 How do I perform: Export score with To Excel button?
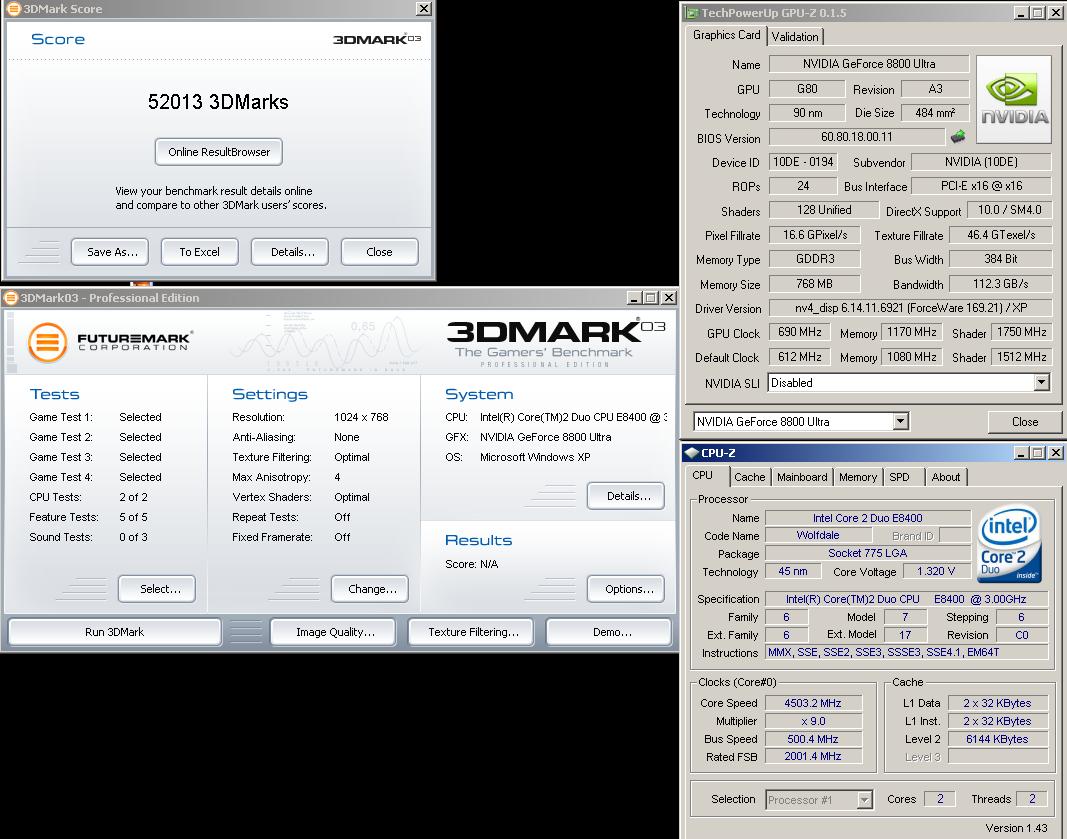tap(199, 252)
